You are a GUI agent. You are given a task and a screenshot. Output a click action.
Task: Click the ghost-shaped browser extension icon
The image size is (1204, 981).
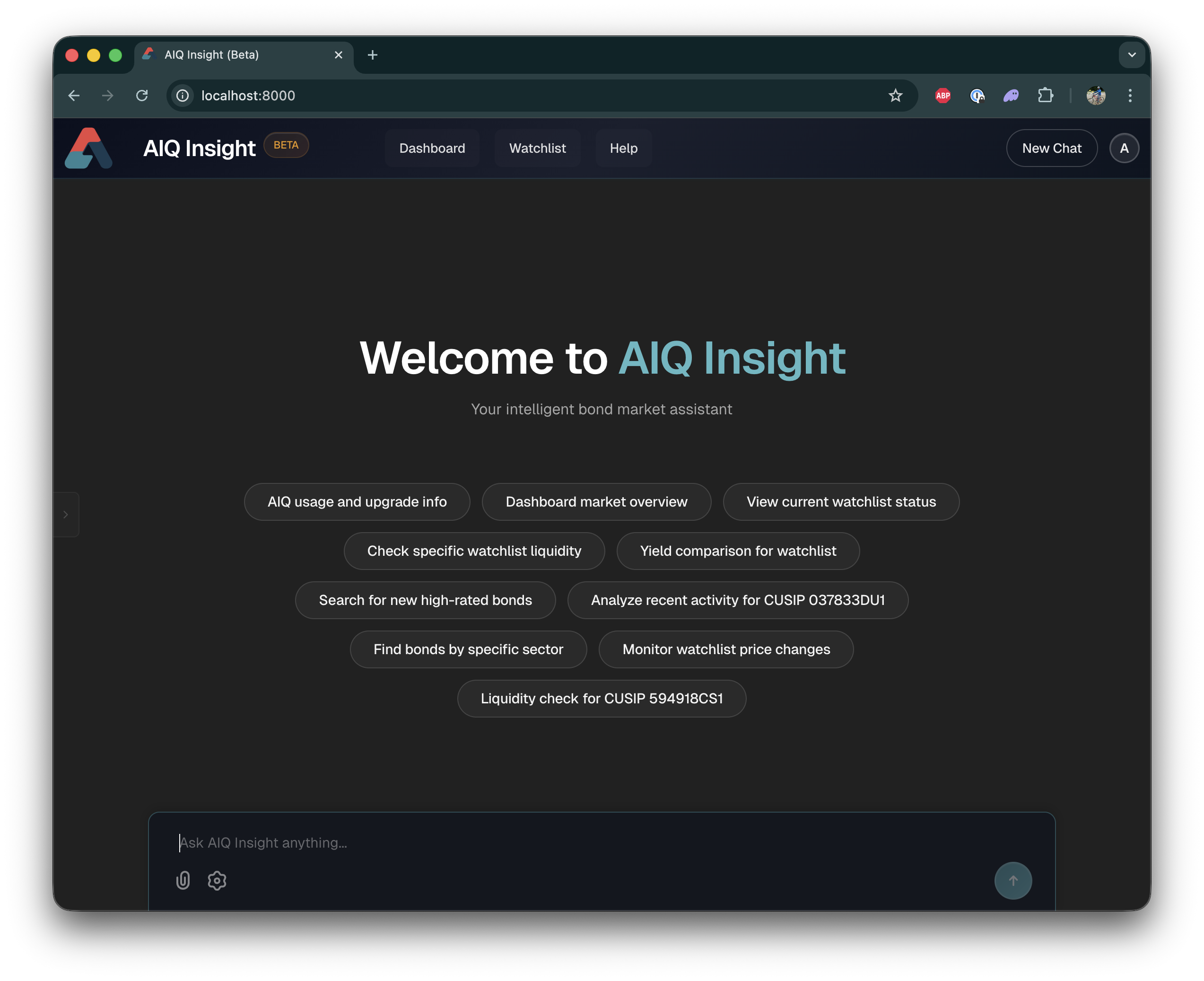pos(1011,96)
